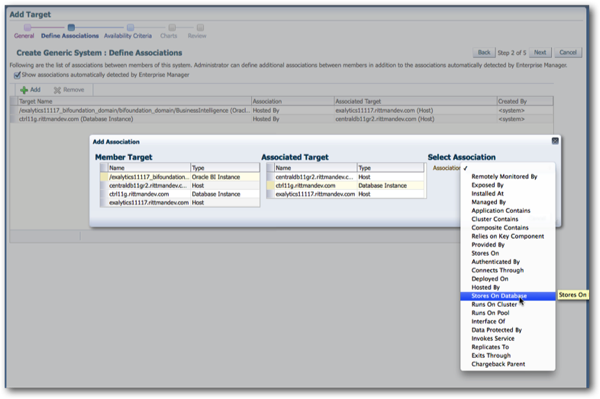
Task: Select Deployed On association
Action: tap(508, 279)
